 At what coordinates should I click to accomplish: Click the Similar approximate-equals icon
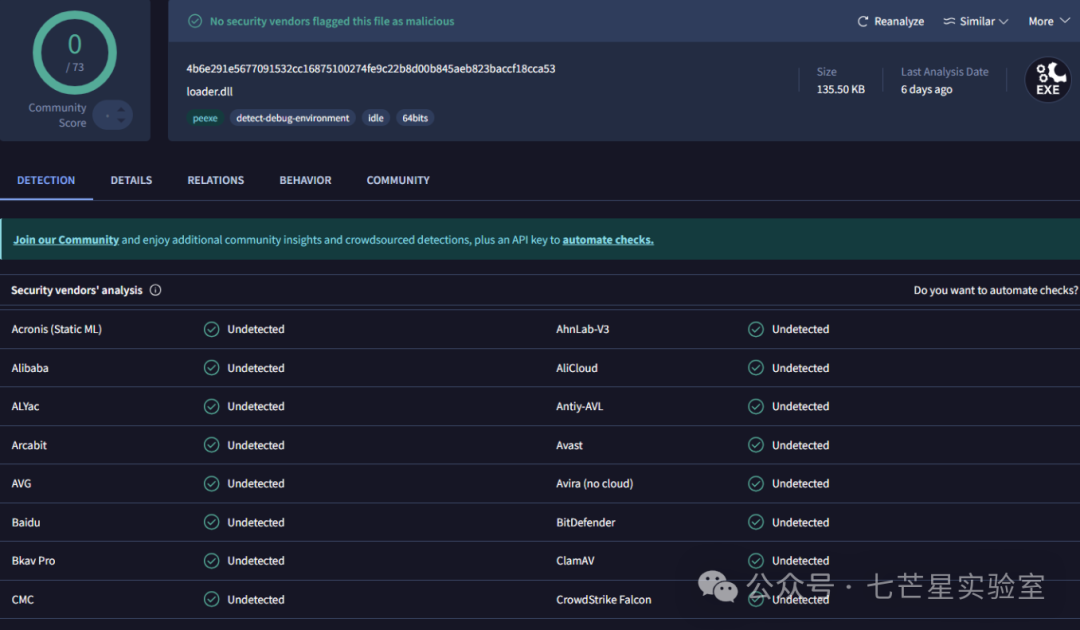[948, 21]
